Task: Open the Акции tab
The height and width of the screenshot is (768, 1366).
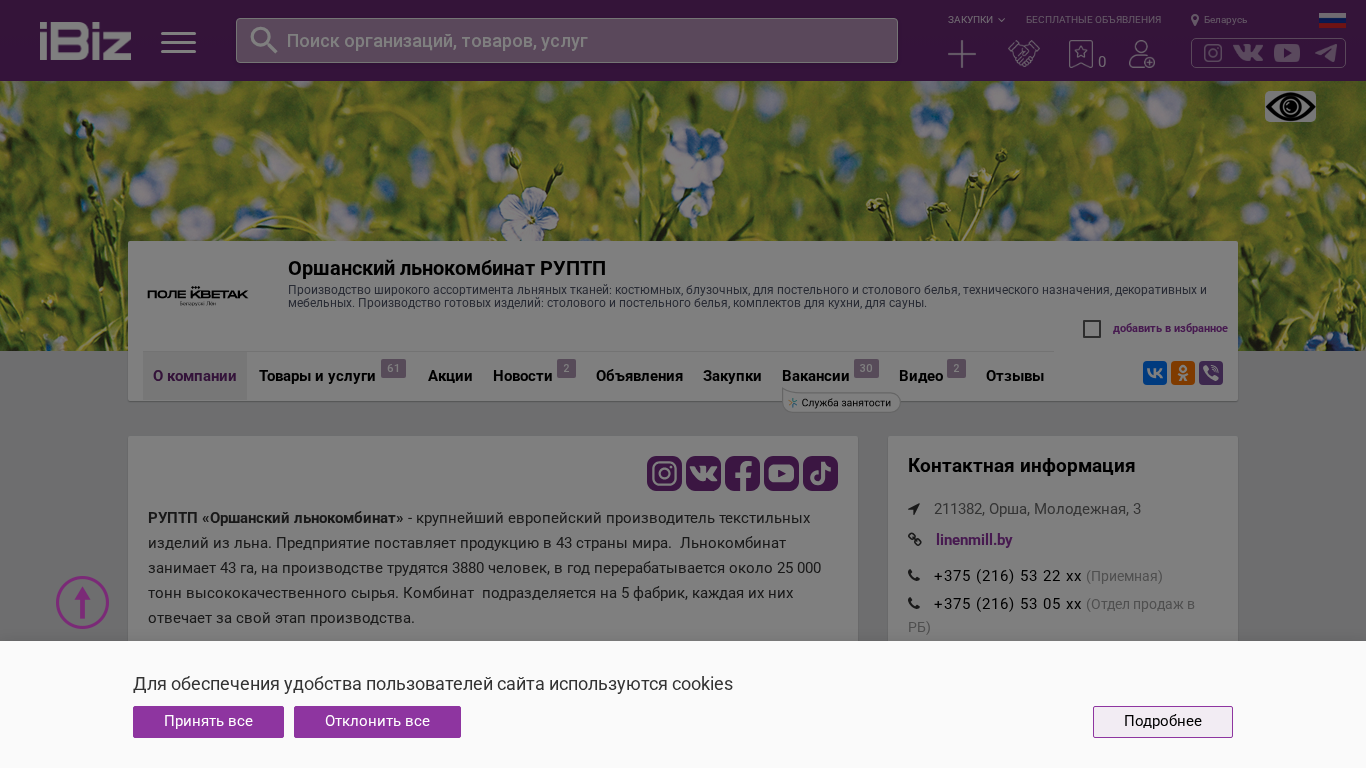Action: click(450, 376)
